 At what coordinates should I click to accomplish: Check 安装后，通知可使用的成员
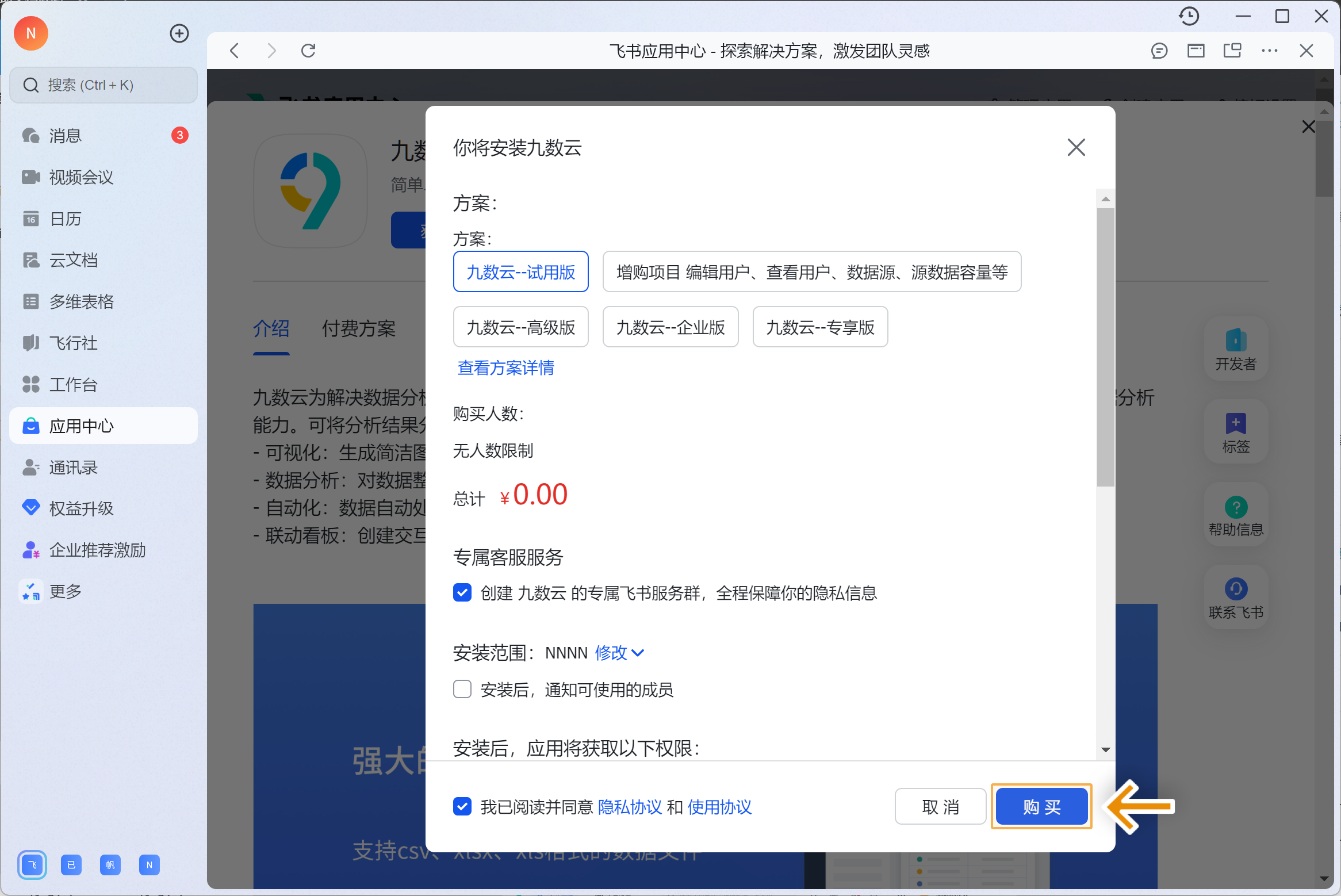tap(462, 689)
